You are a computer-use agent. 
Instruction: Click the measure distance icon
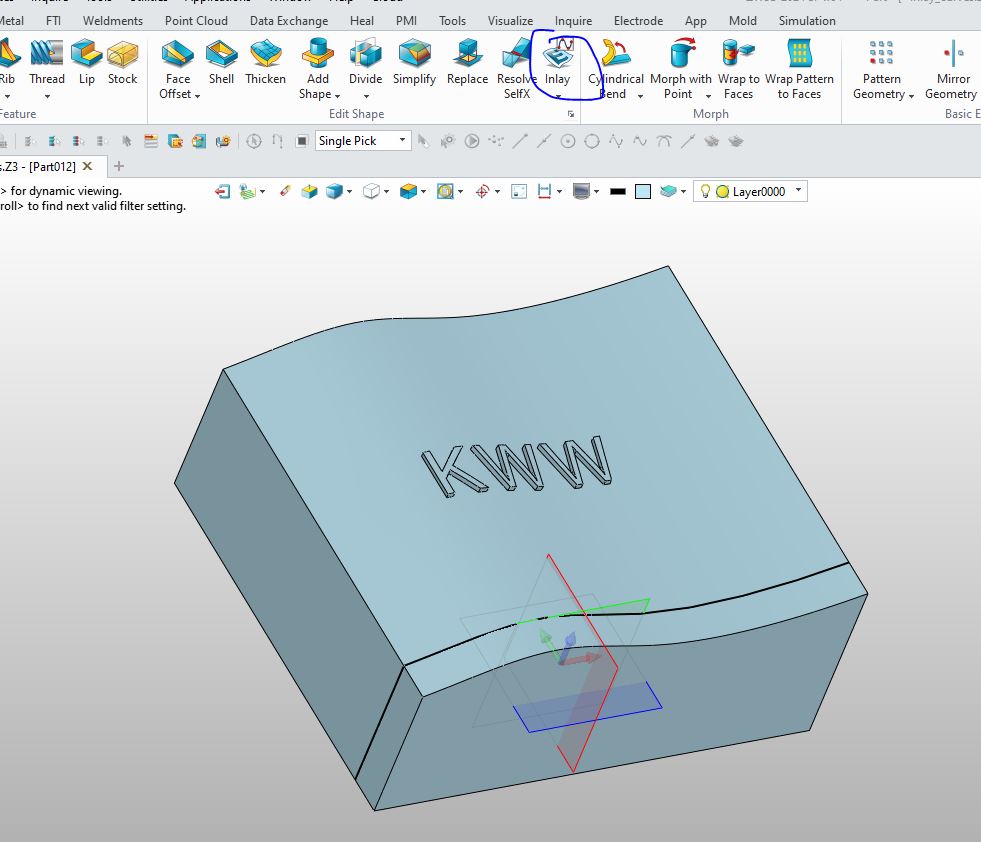point(544,191)
